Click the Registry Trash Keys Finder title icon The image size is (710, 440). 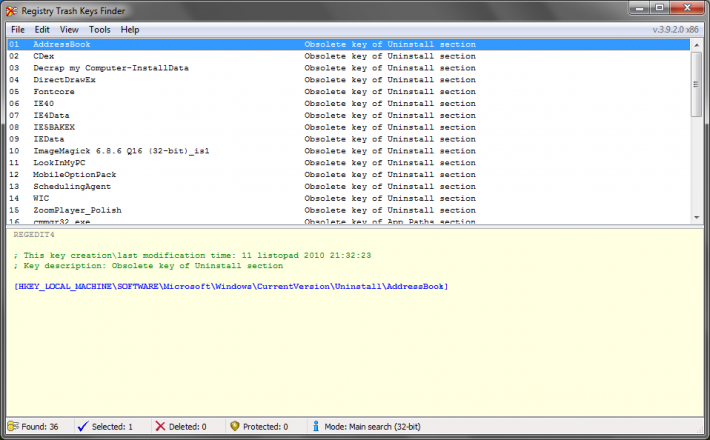[11, 11]
